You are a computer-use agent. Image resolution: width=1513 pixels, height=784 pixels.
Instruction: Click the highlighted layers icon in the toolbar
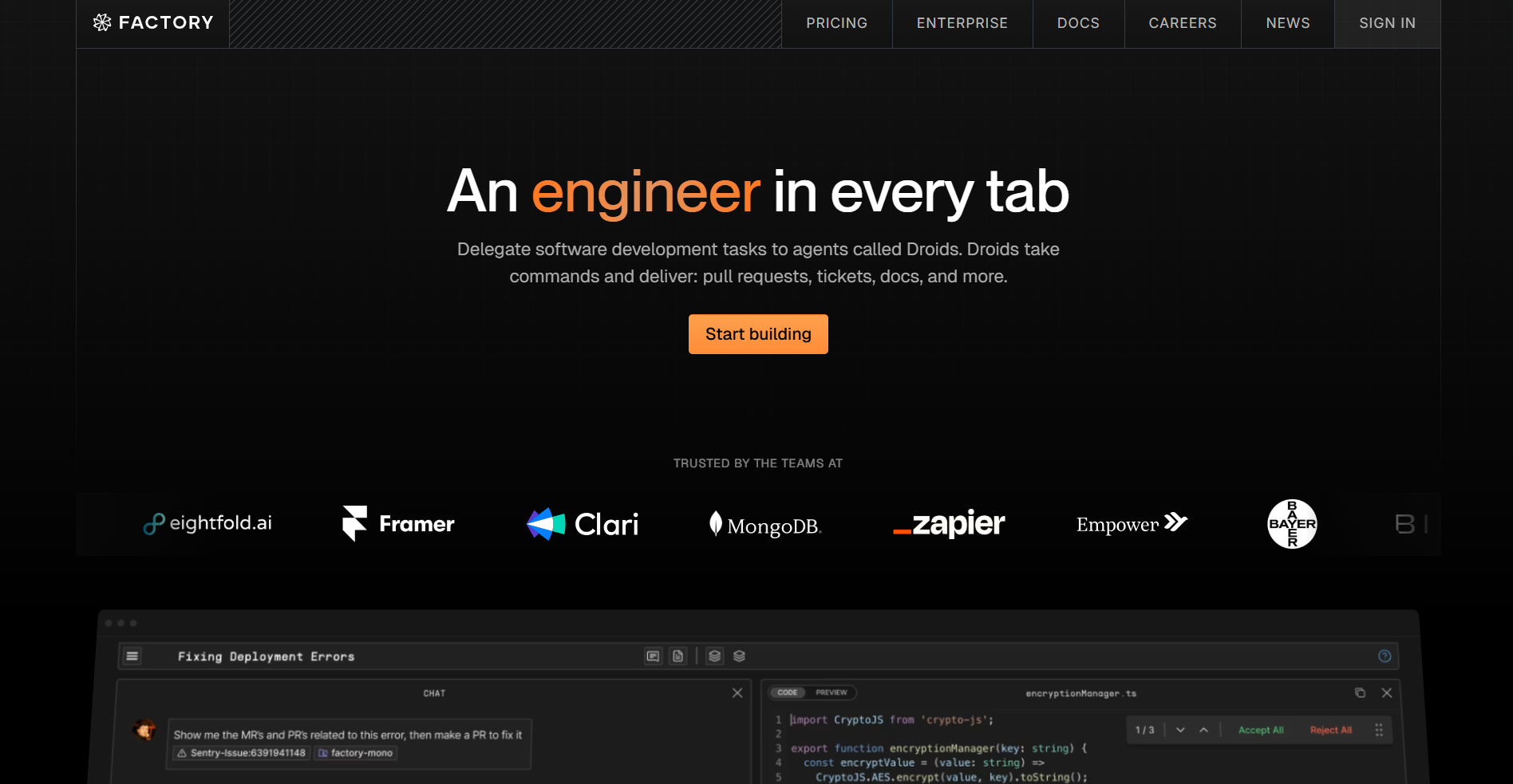pos(715,656)
